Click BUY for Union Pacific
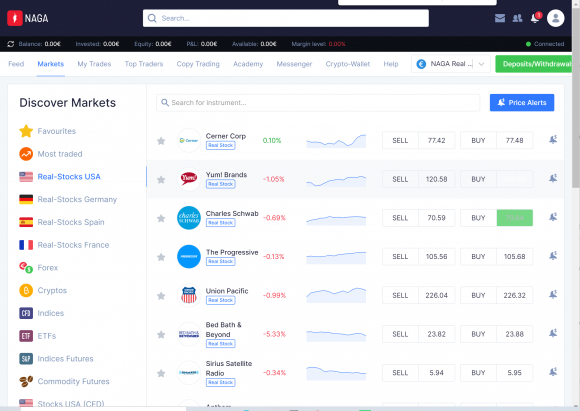 pyautogui.click(x=478, y=296)
